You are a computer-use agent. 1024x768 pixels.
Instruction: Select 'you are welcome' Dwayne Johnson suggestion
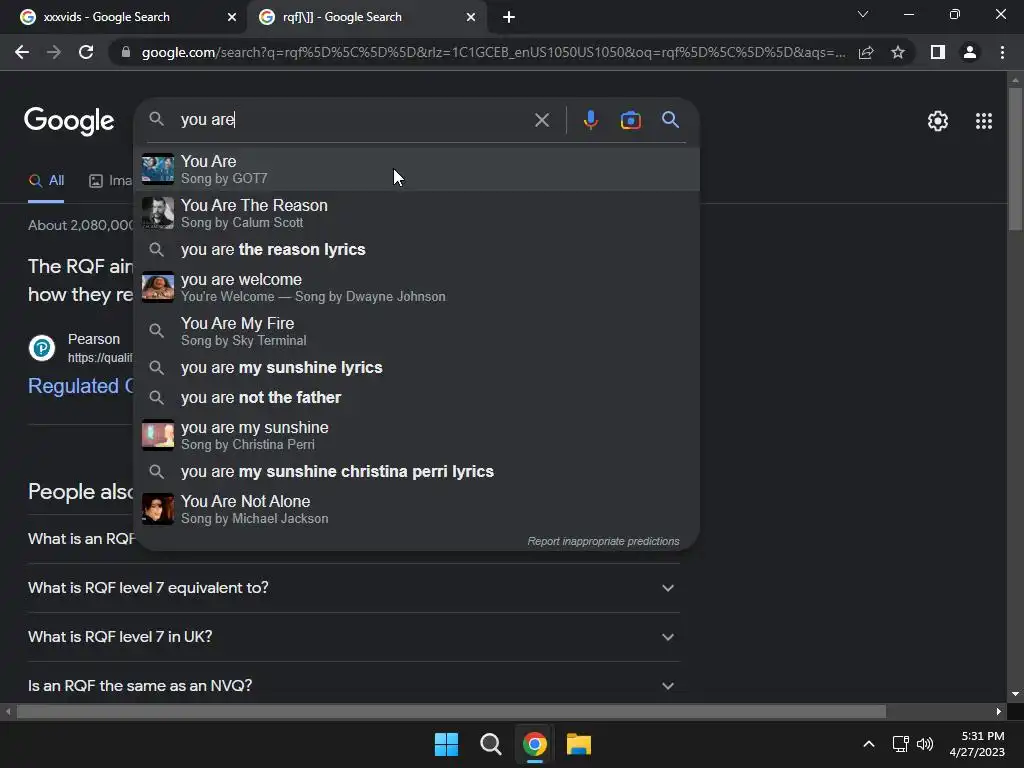click(417, 287)
